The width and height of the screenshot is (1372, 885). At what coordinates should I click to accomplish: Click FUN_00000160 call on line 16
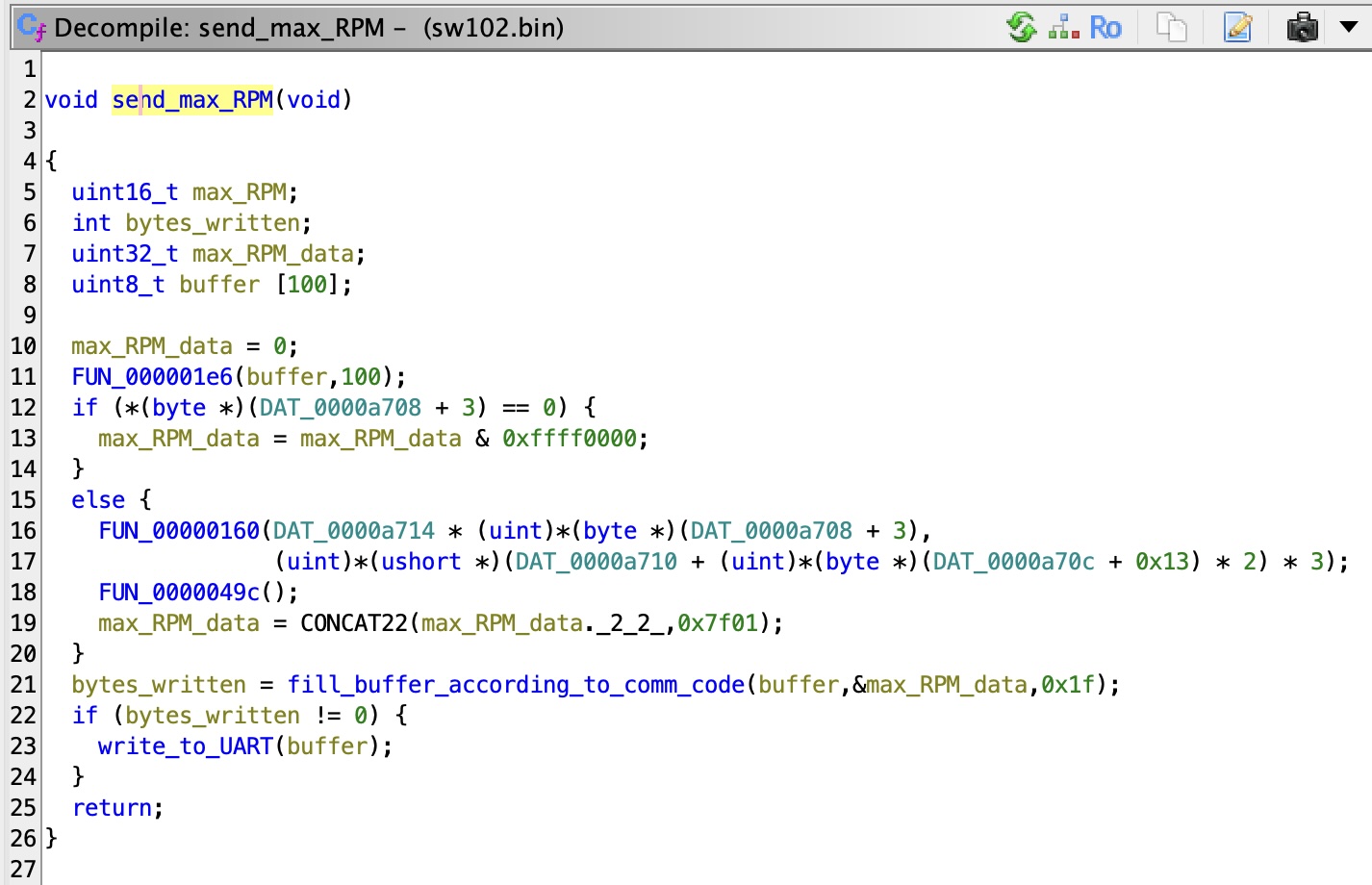(x=179, y=531)
